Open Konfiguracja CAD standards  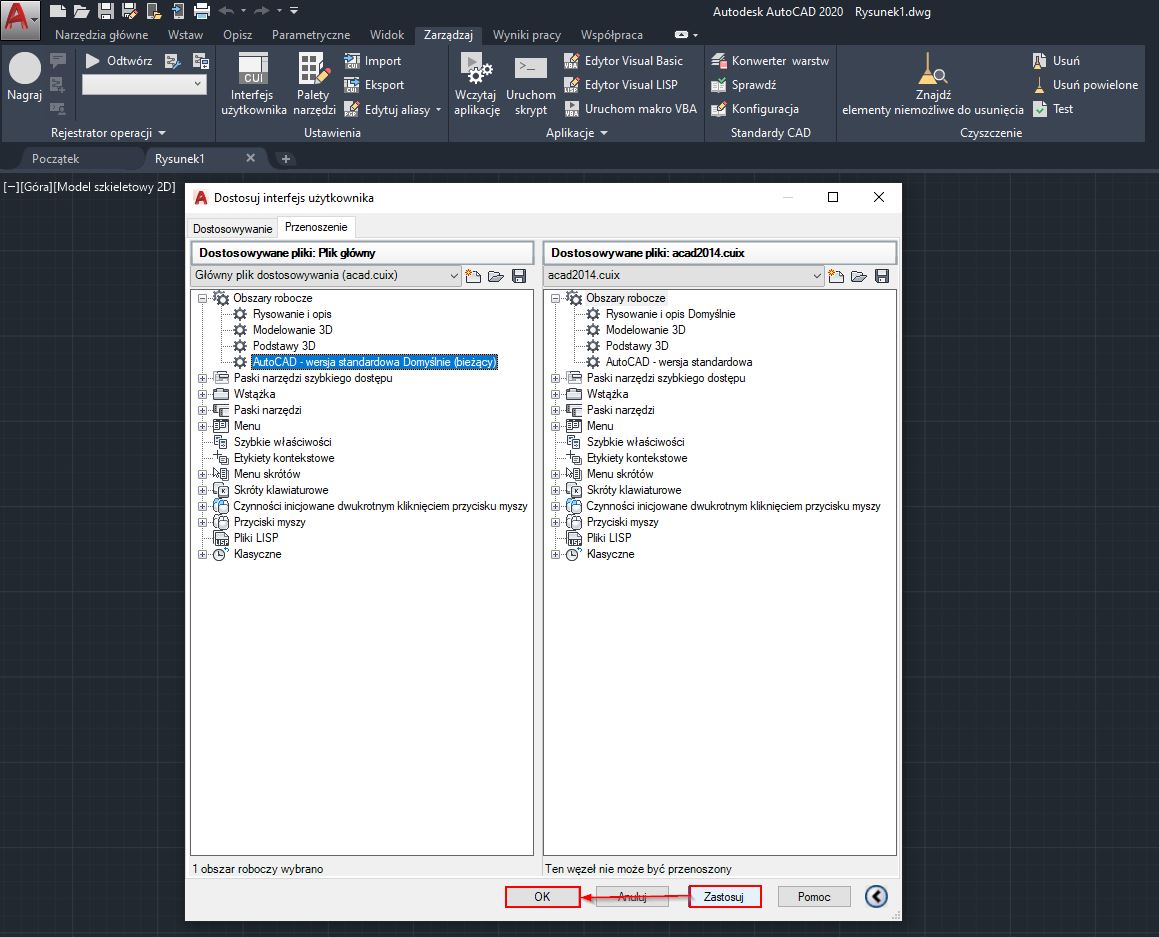(755, 109)
